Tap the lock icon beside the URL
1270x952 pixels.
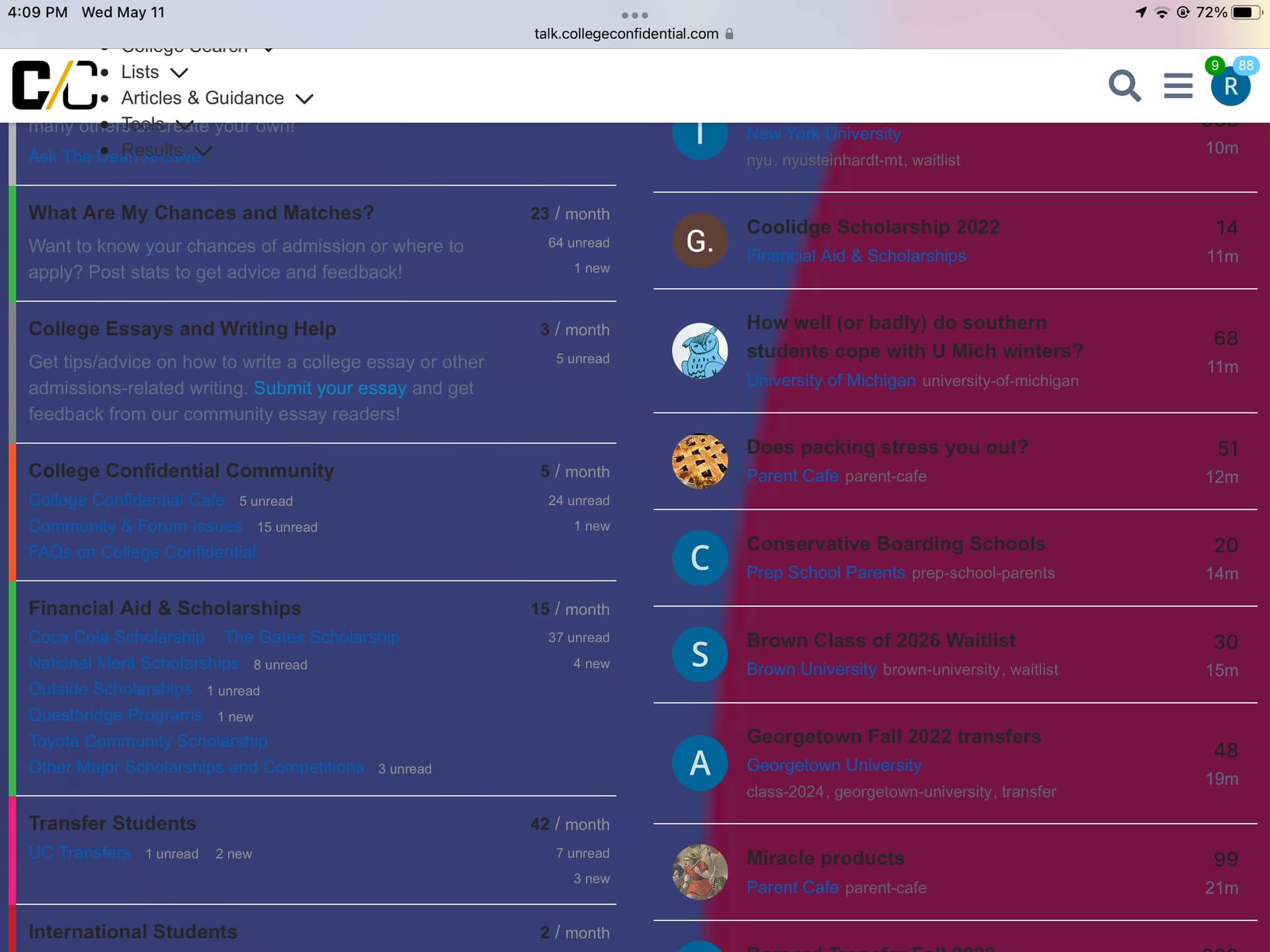click(729, 34)
